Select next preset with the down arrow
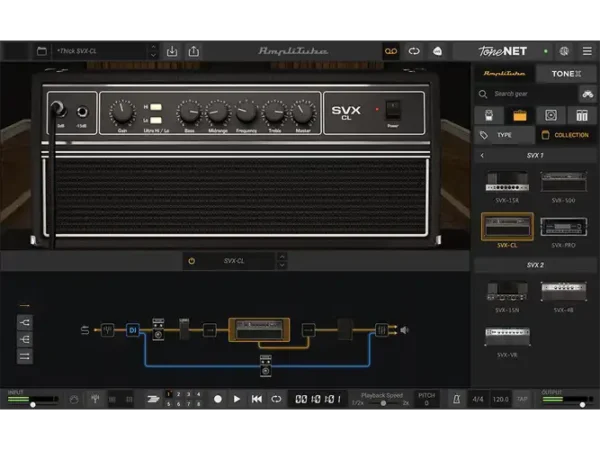The height and width of the screenshot is (450, 600). point(153,55)
